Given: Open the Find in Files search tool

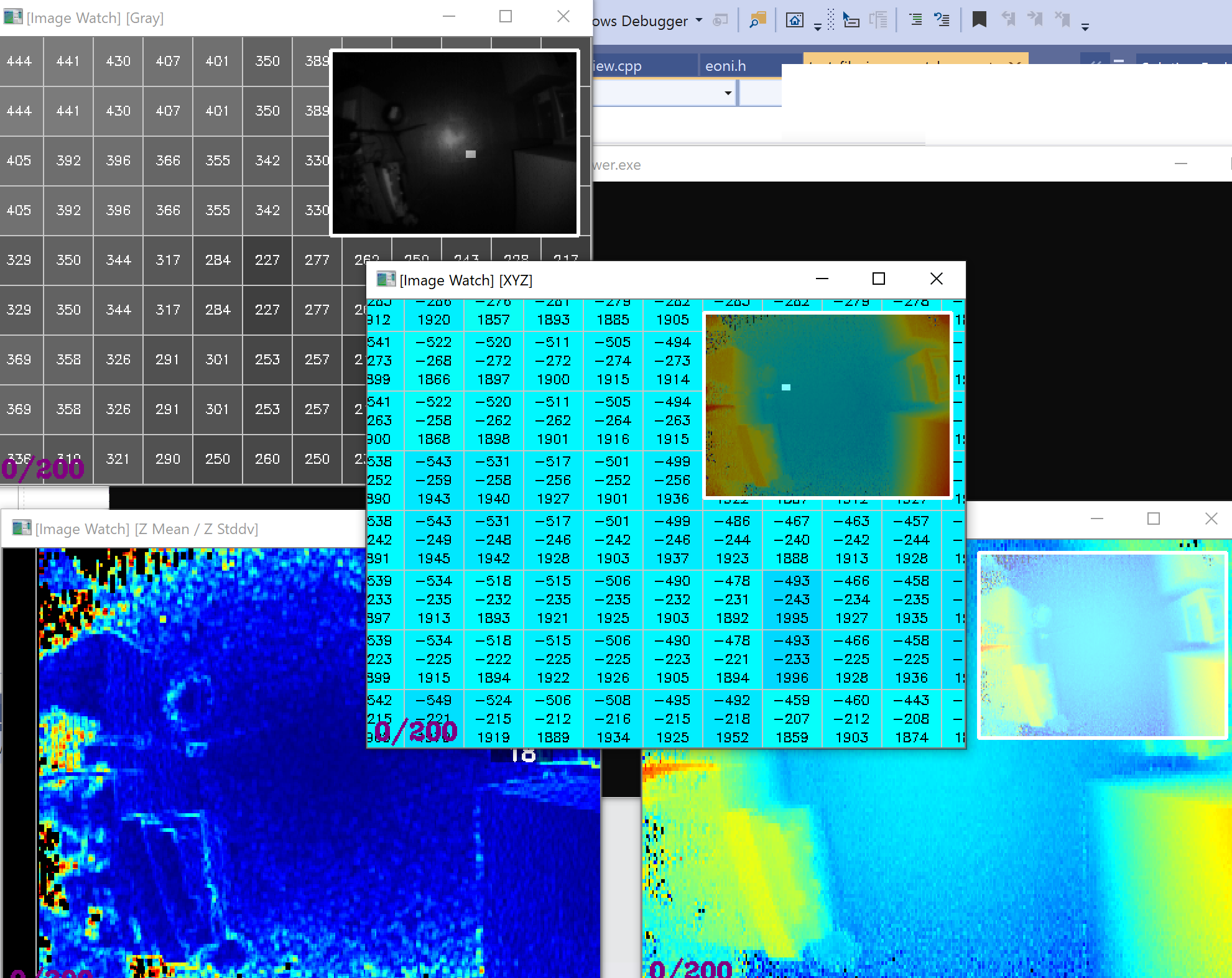Looking at the screenshot, I should point(757,21).
